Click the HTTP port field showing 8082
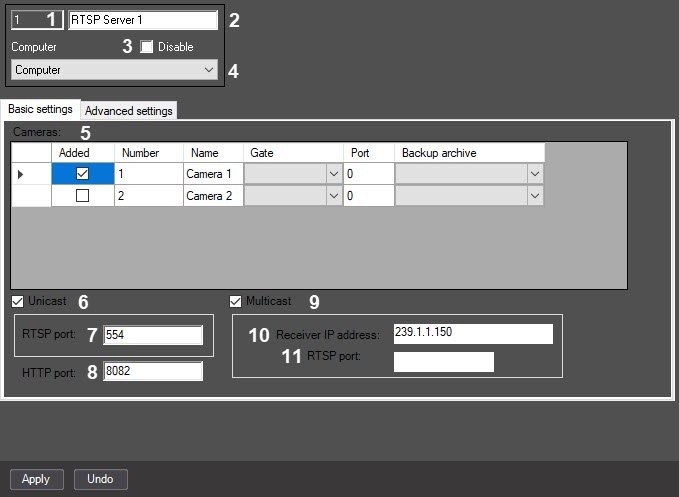This screenshot has width=679, height=497. tap(153, 371)
